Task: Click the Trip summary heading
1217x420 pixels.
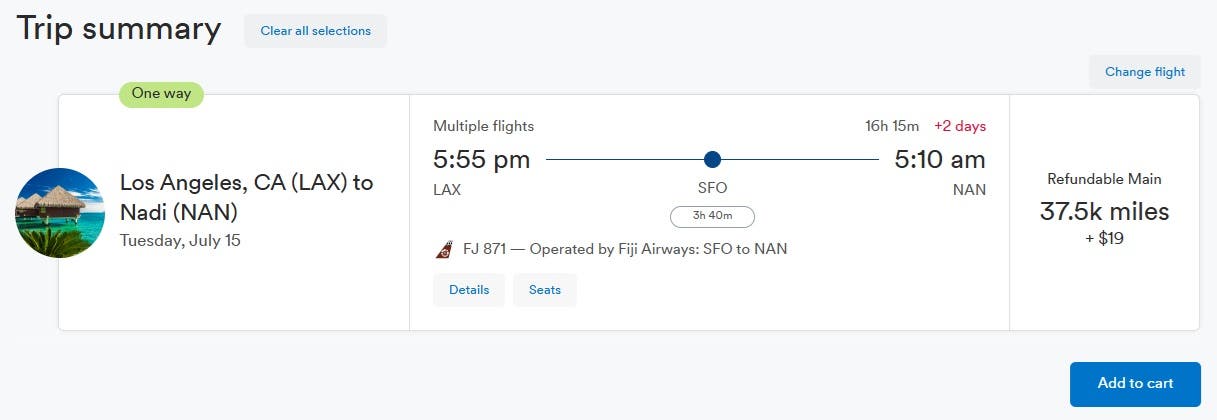Action: (x=118, y=29)
